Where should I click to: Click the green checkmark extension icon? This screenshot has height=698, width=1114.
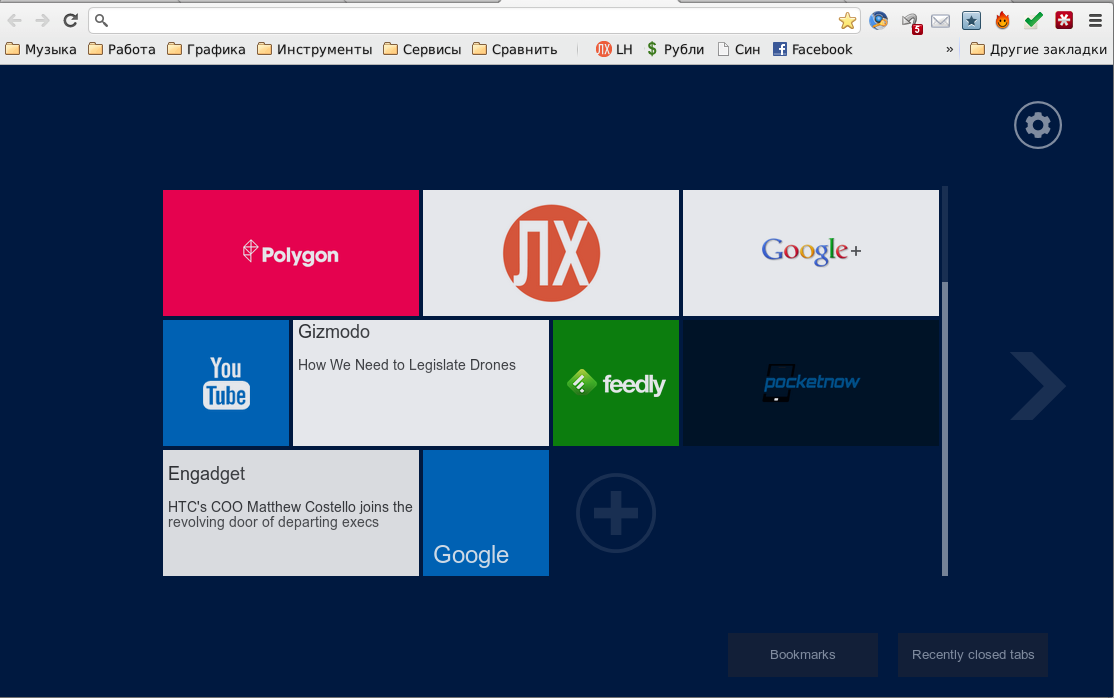1033,21
